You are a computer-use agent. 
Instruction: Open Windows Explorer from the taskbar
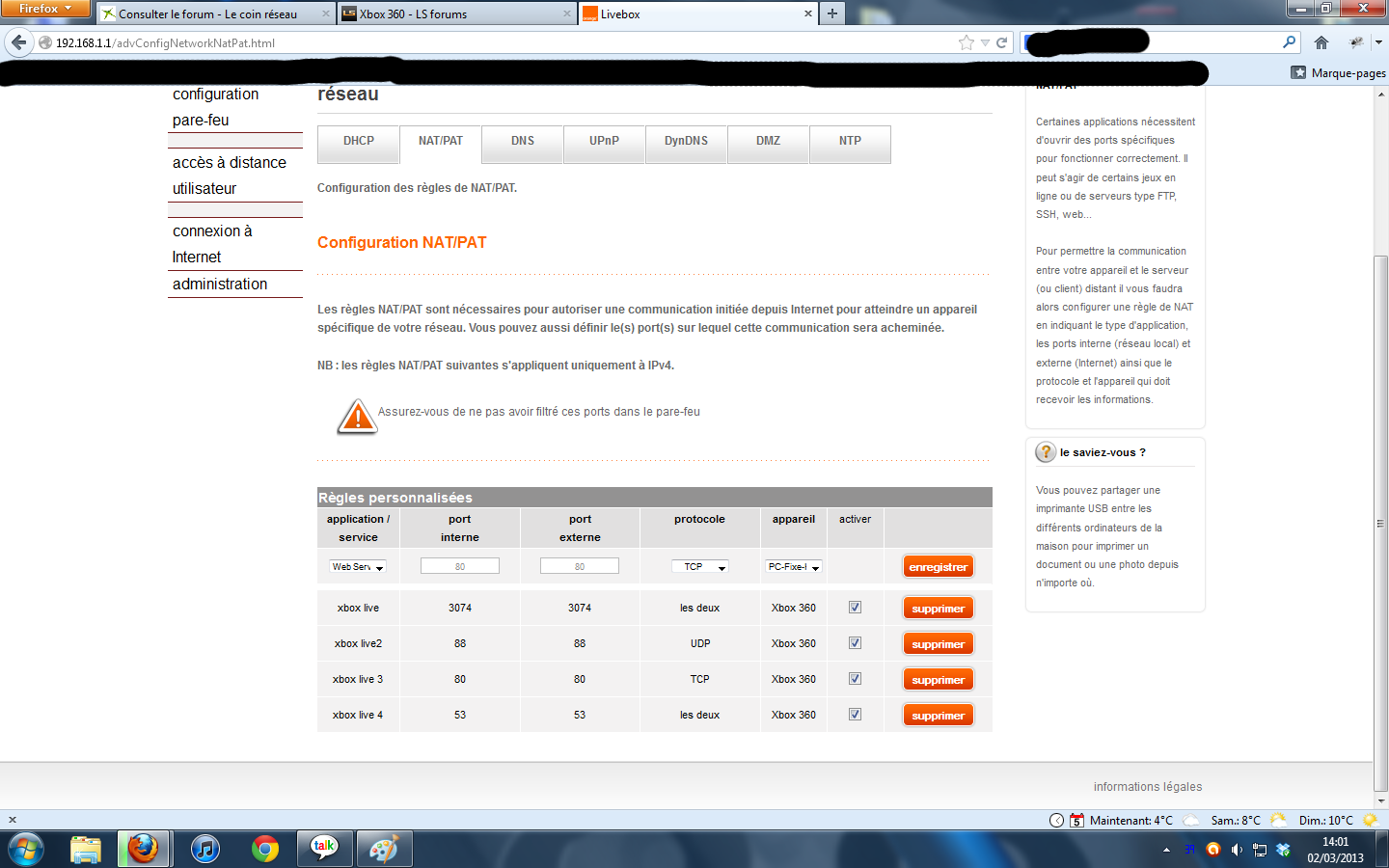click(x=86, y=850)
